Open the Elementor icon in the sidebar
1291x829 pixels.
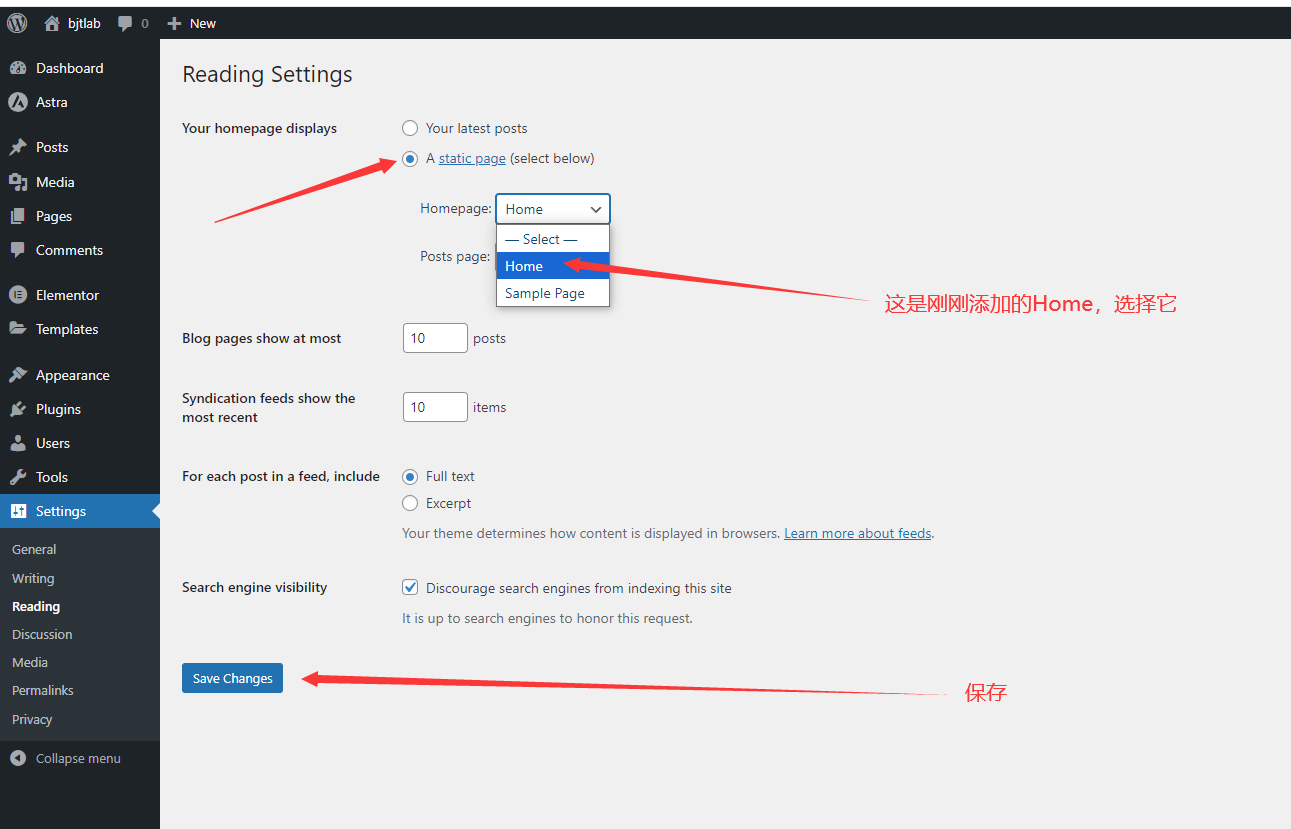[x=18, y=295]
